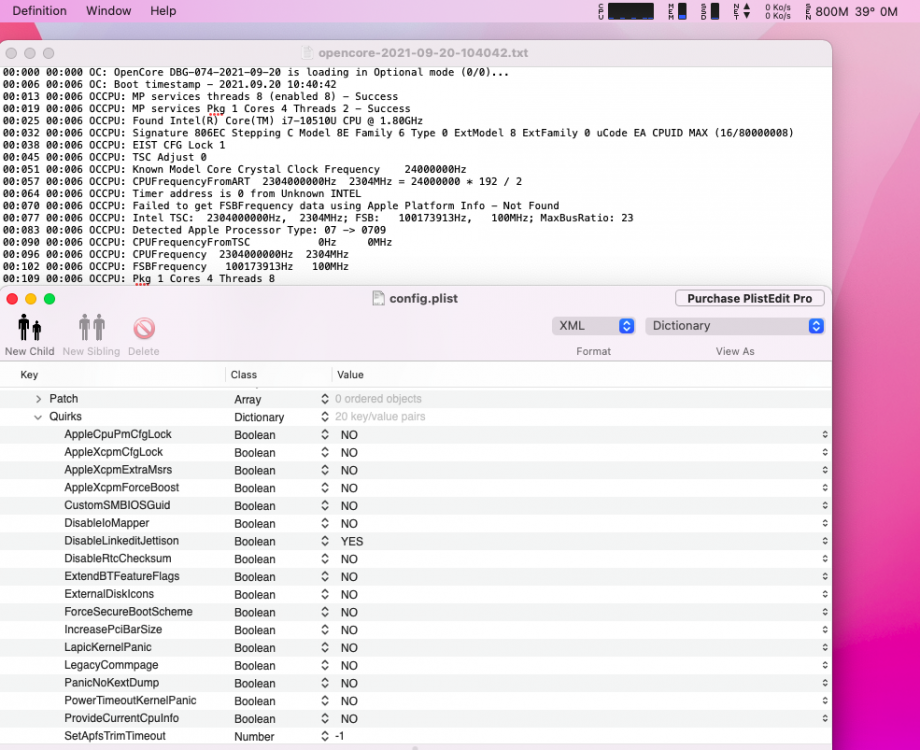920x750 pixels.
Task: Toggle DisableLinkeditJettison value popup arrow
Action: (x=825, y=541)
